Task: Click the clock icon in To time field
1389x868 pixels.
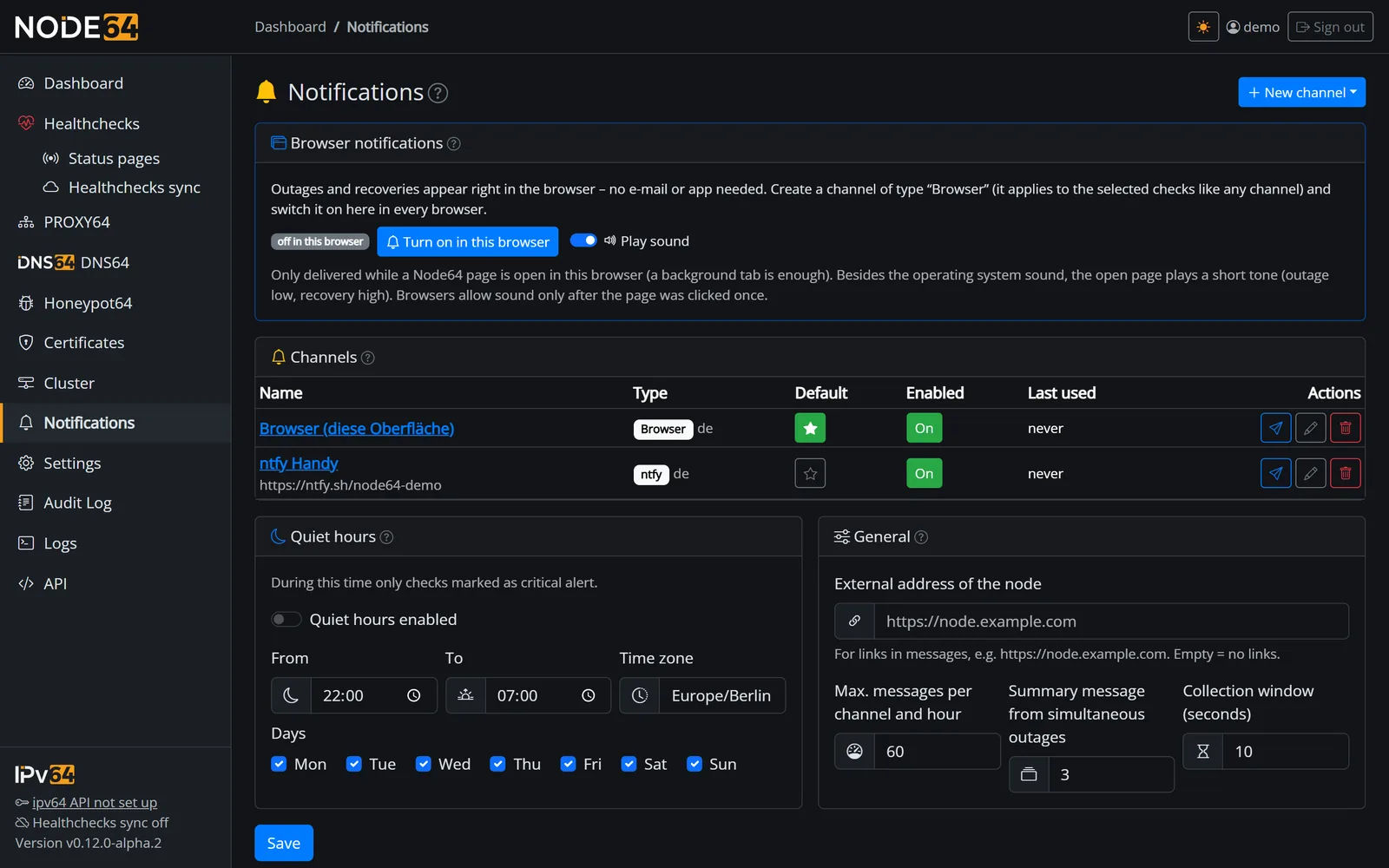Action: pyautogui.click(x=588, y=695)
